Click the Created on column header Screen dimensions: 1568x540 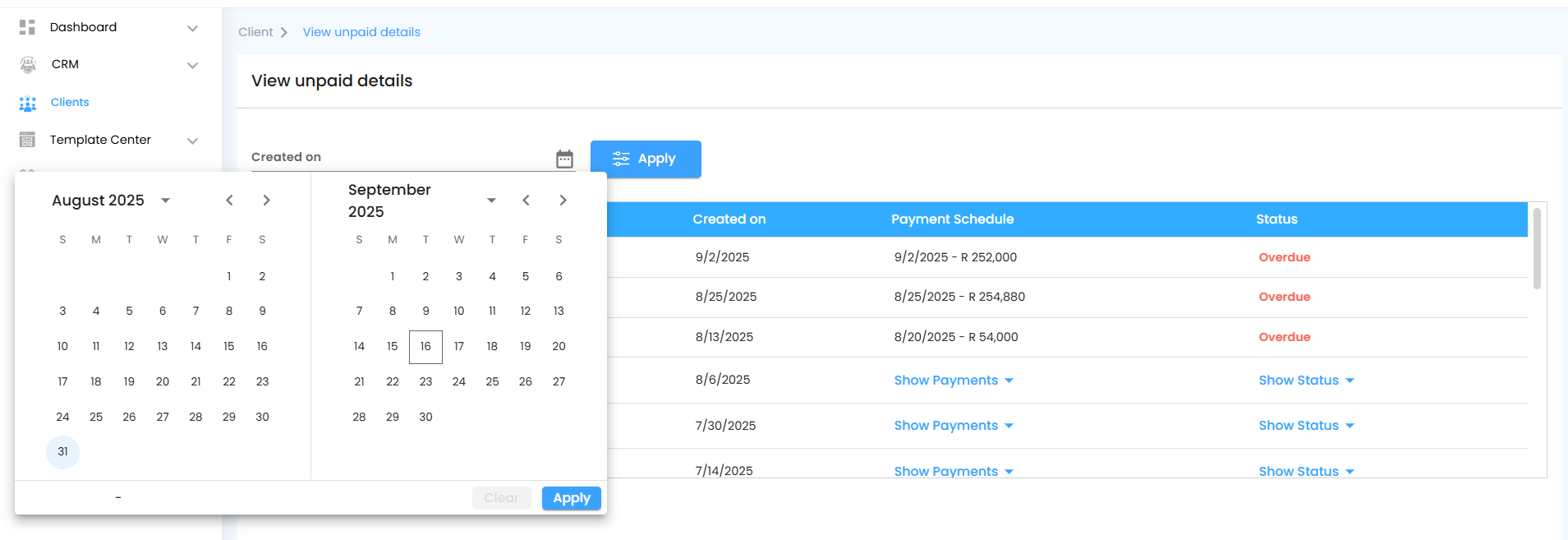[x=729, y=219]
